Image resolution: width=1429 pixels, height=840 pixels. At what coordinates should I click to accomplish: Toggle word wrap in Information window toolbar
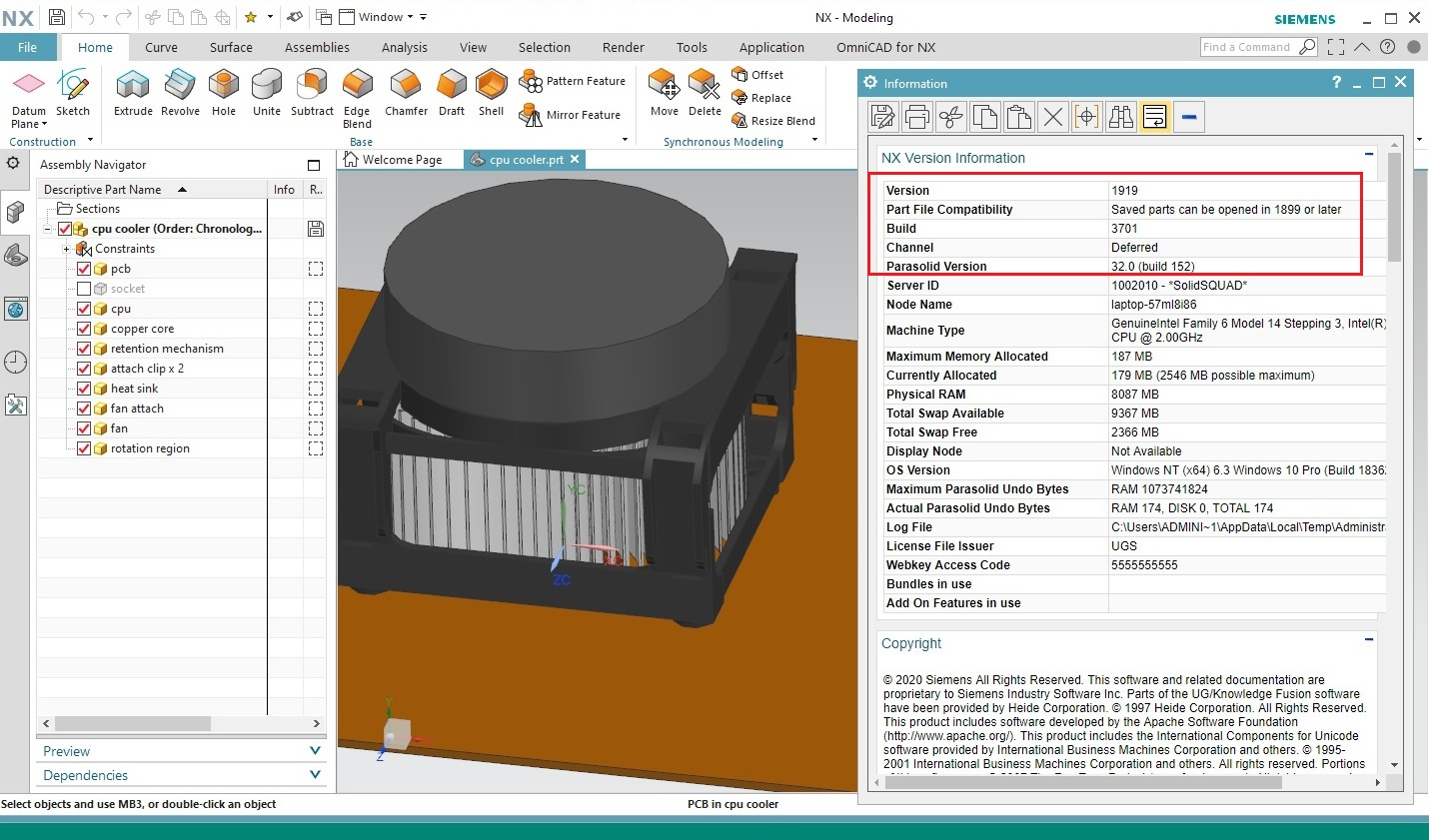pos(1155,117)
